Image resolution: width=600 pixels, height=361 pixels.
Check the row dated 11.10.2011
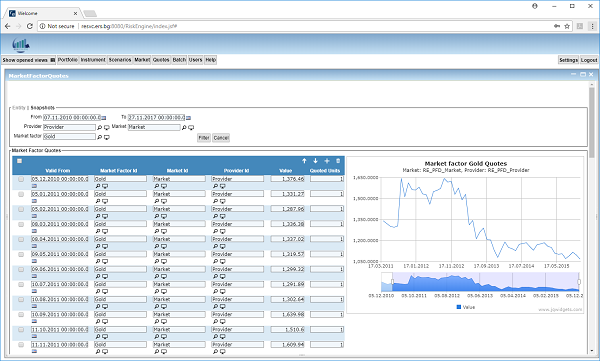21,329
